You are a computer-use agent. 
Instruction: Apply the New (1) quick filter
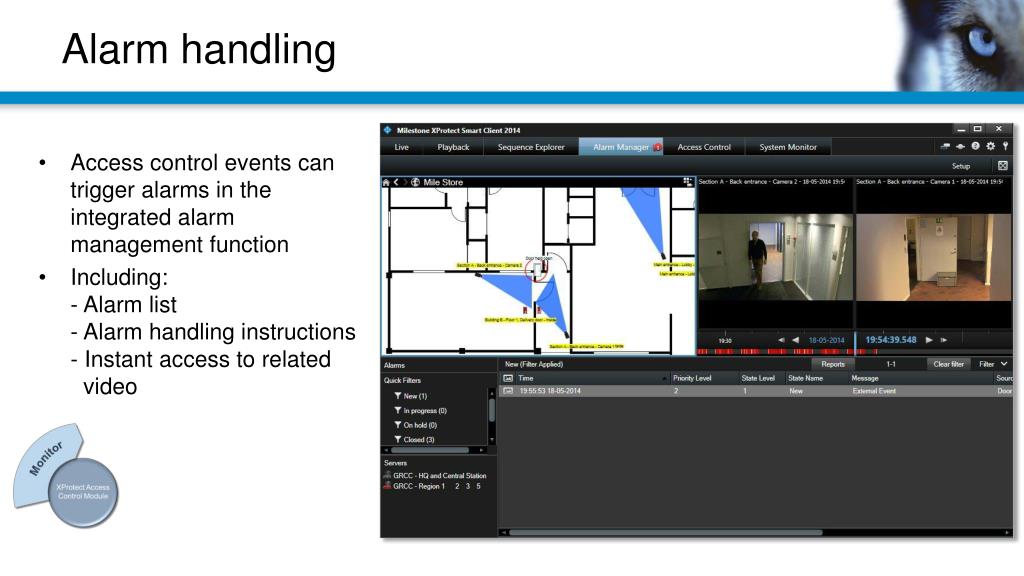click(x=411, y=396)
